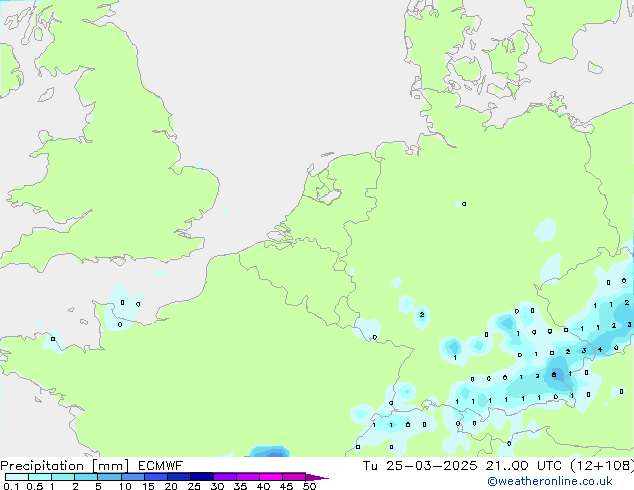Click the 30–35 mm purple legend swatch

click(225, 477)
